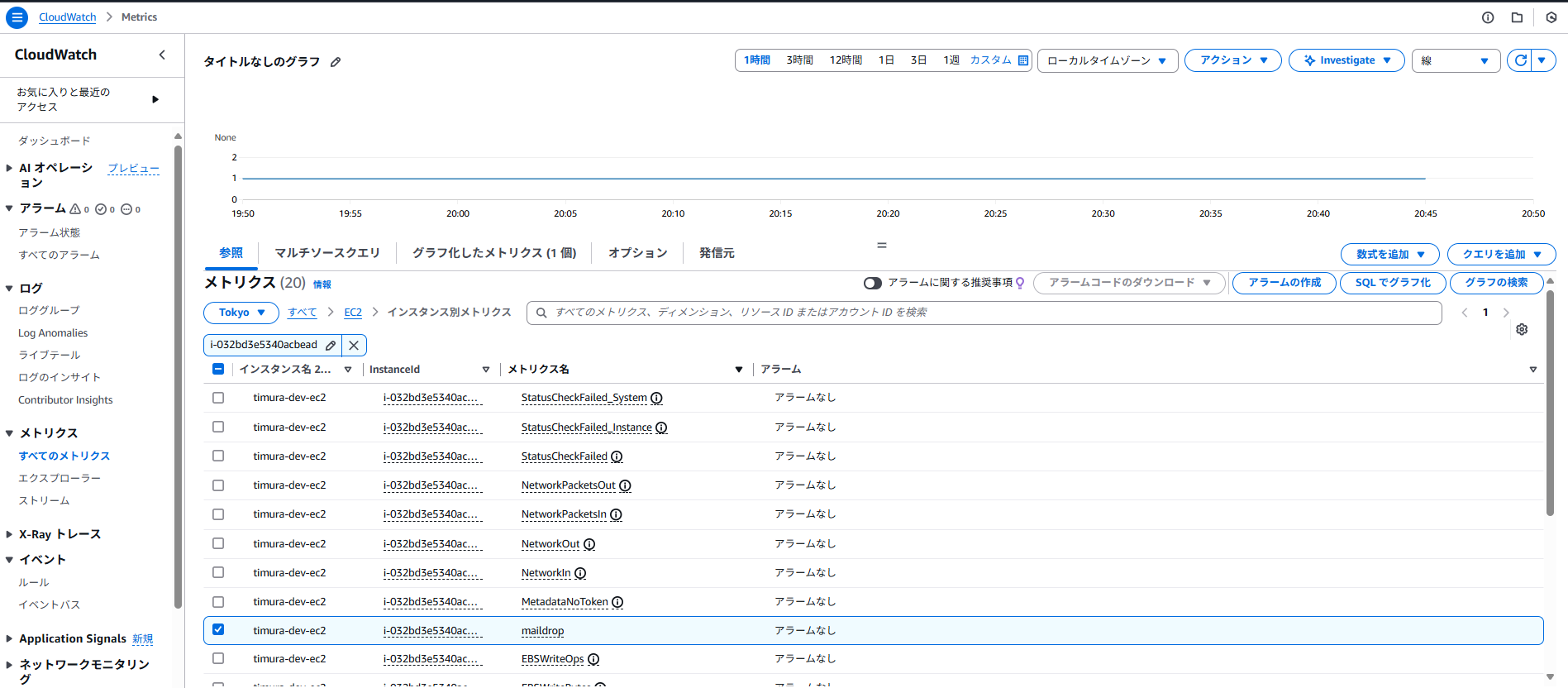Image resolution: width=1568 pixels, height=688 pixels.
Task: Open the アクション dropdown
Action: coord(1232,60)
